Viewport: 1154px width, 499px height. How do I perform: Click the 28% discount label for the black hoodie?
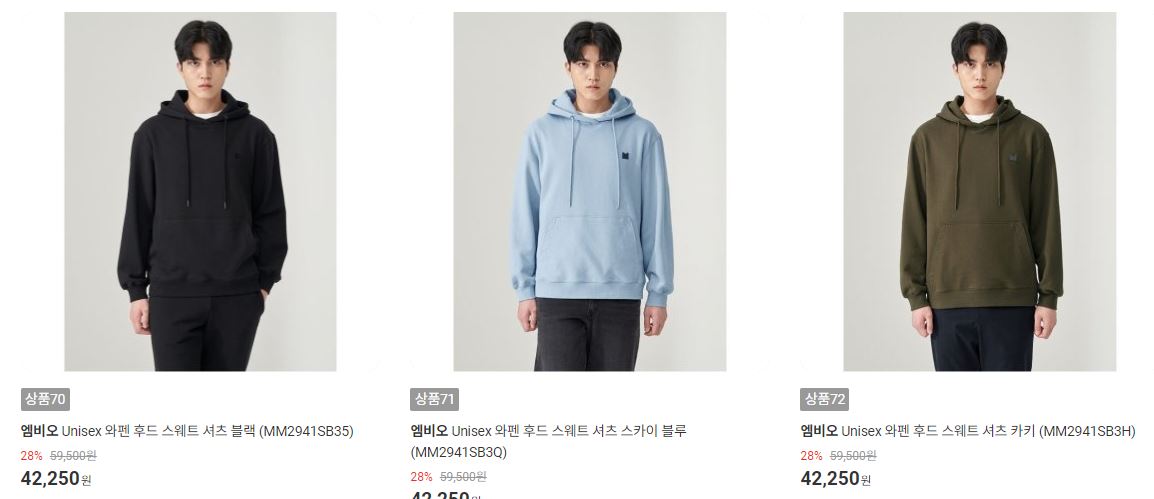pyautogui.click(x=32, y=456)
